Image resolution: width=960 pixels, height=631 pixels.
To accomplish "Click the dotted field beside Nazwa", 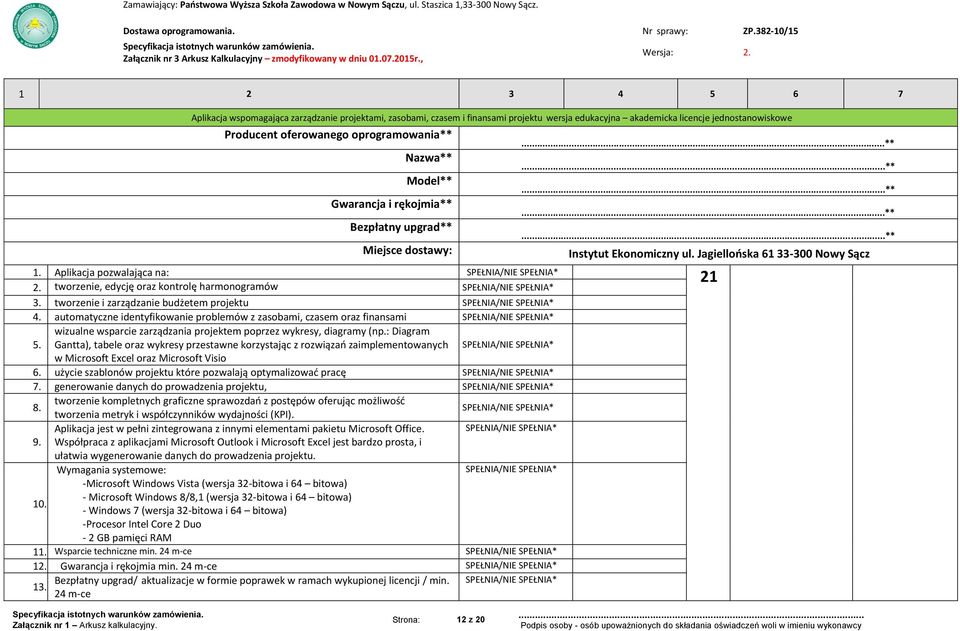I will (708, 166).
